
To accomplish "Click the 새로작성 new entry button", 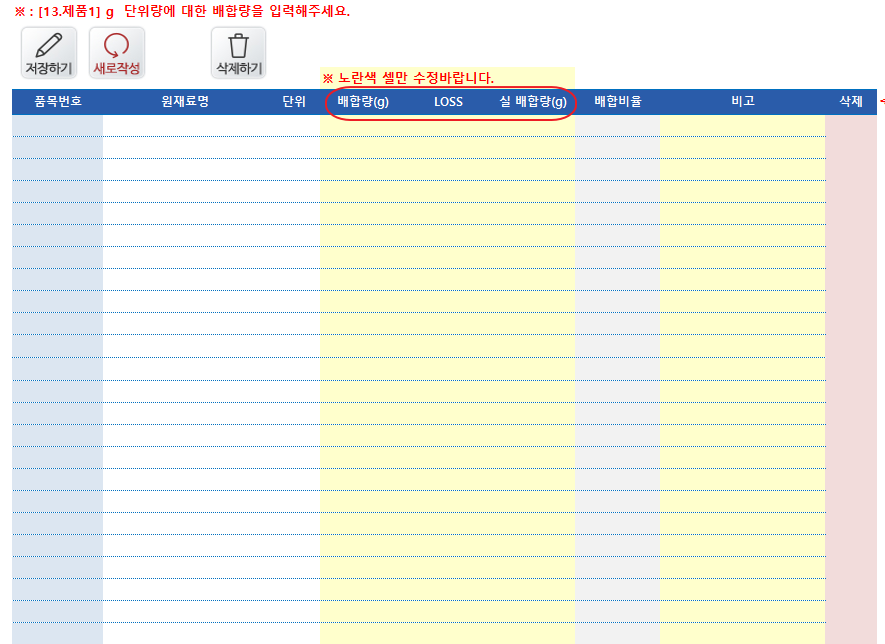I will [117, 52].
